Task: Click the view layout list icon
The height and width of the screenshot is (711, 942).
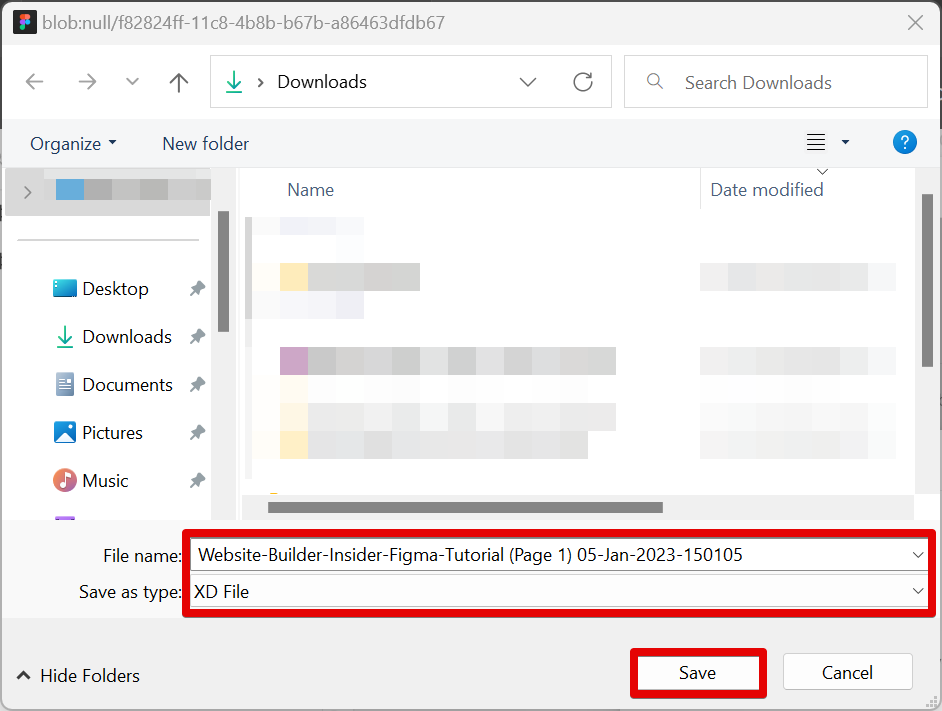Action: [816, 143]
